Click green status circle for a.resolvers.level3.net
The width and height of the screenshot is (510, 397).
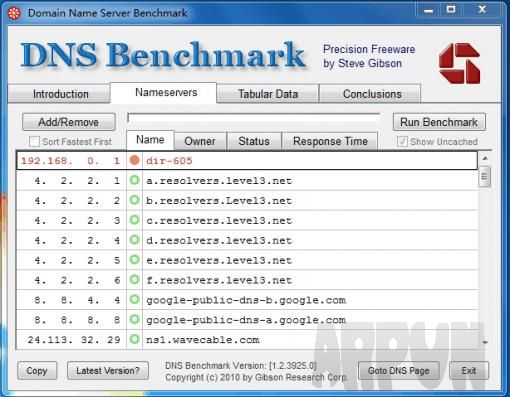134,180
